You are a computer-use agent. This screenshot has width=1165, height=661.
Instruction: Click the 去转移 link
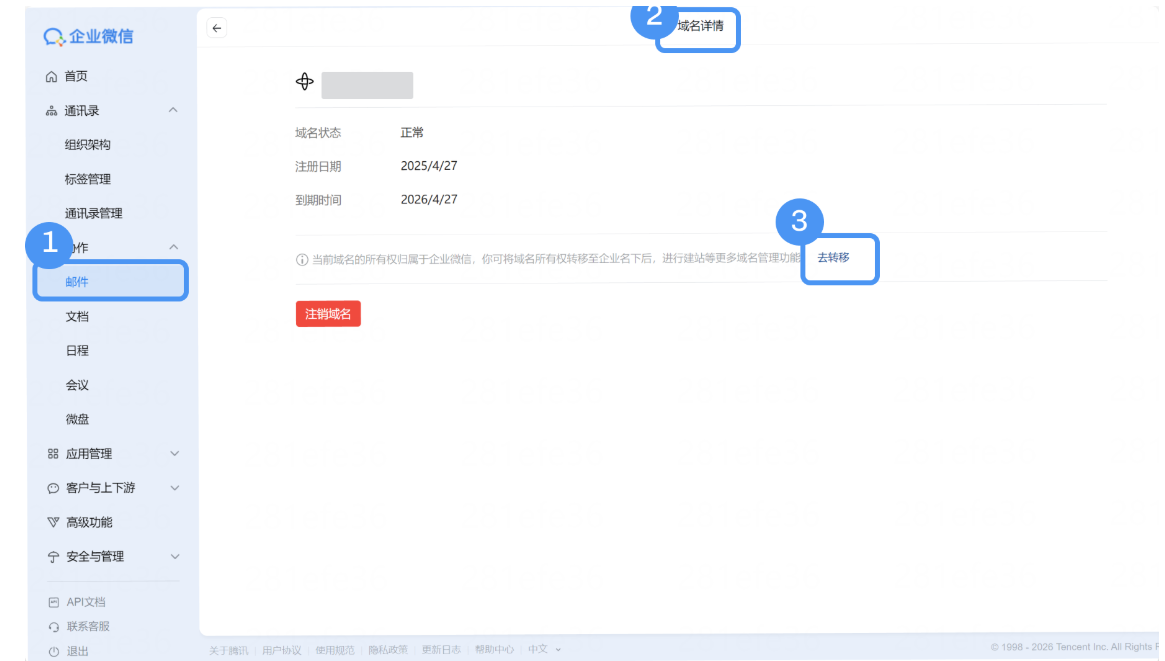[x=834, y=258]
